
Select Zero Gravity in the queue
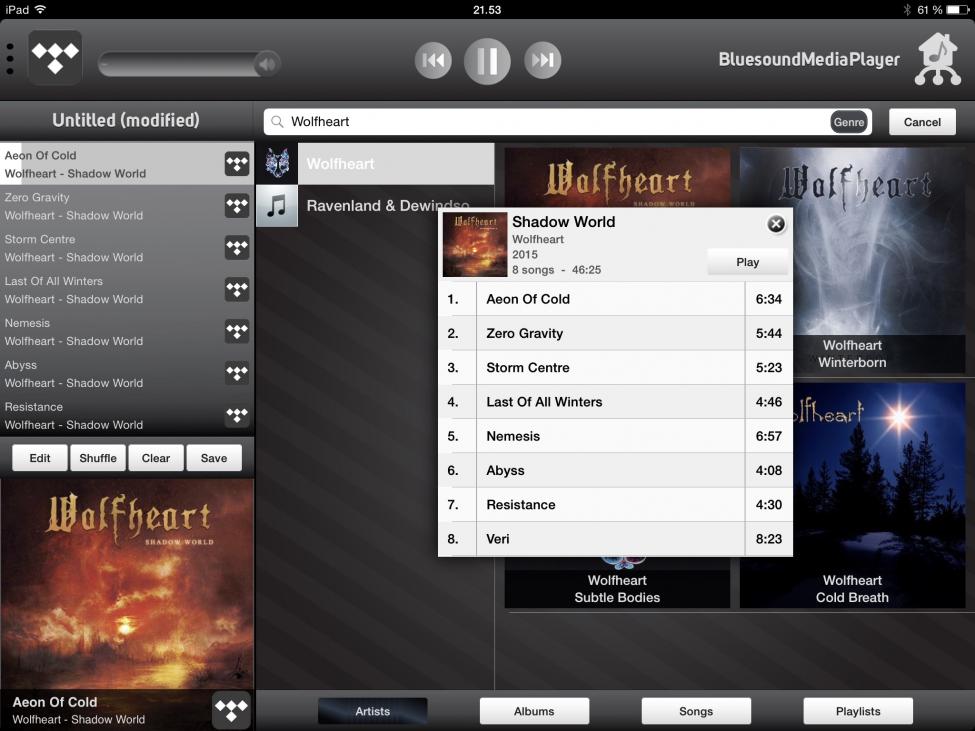(127, 206)
